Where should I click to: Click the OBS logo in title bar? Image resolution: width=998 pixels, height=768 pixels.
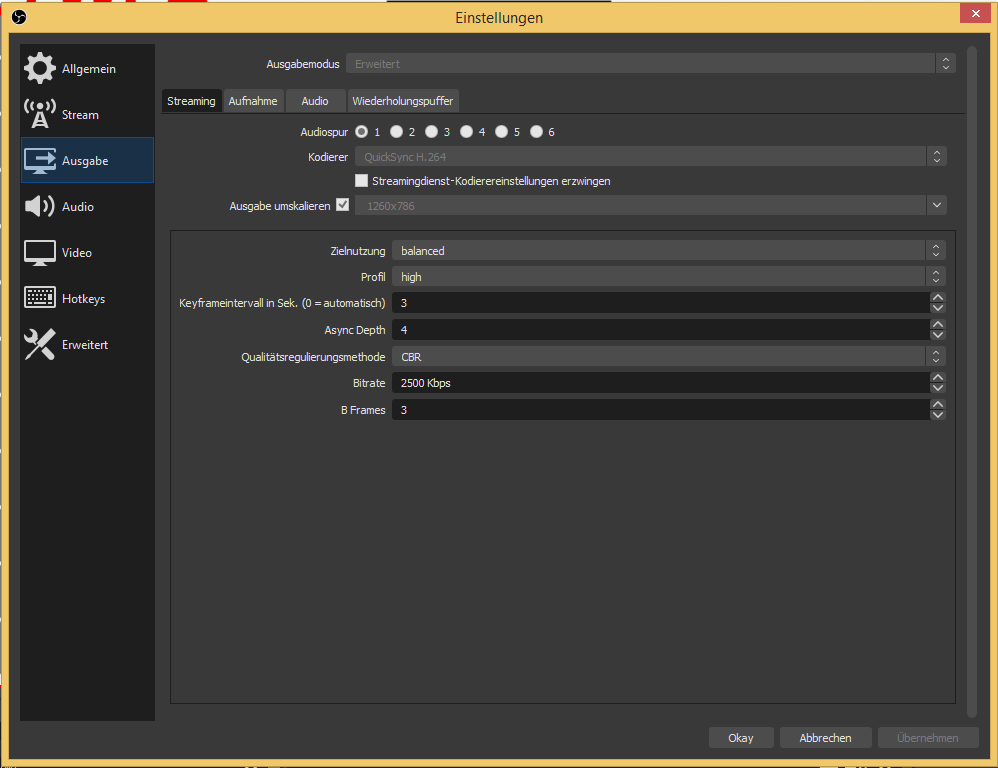click(x=18, y=17)
